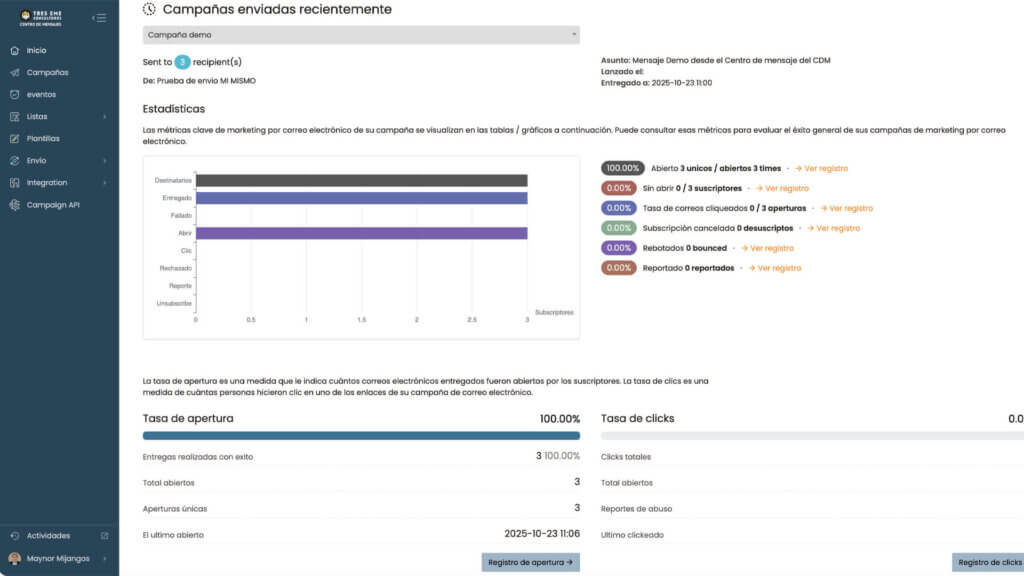The image size is (1024, 576).
Task: Expand the Integration submenu
Action: 104,182
